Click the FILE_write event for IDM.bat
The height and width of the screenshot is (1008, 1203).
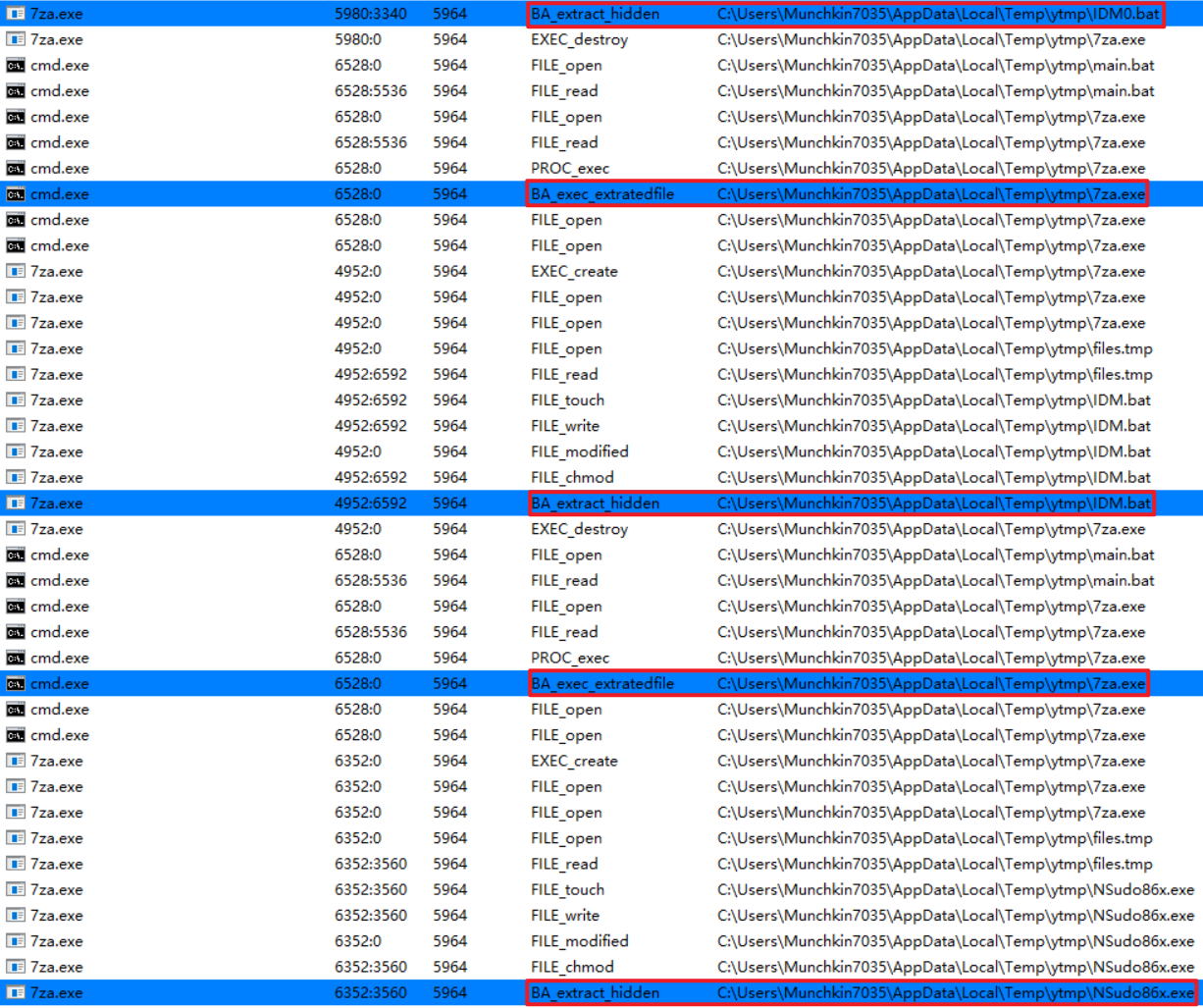(x=564, y=426)
